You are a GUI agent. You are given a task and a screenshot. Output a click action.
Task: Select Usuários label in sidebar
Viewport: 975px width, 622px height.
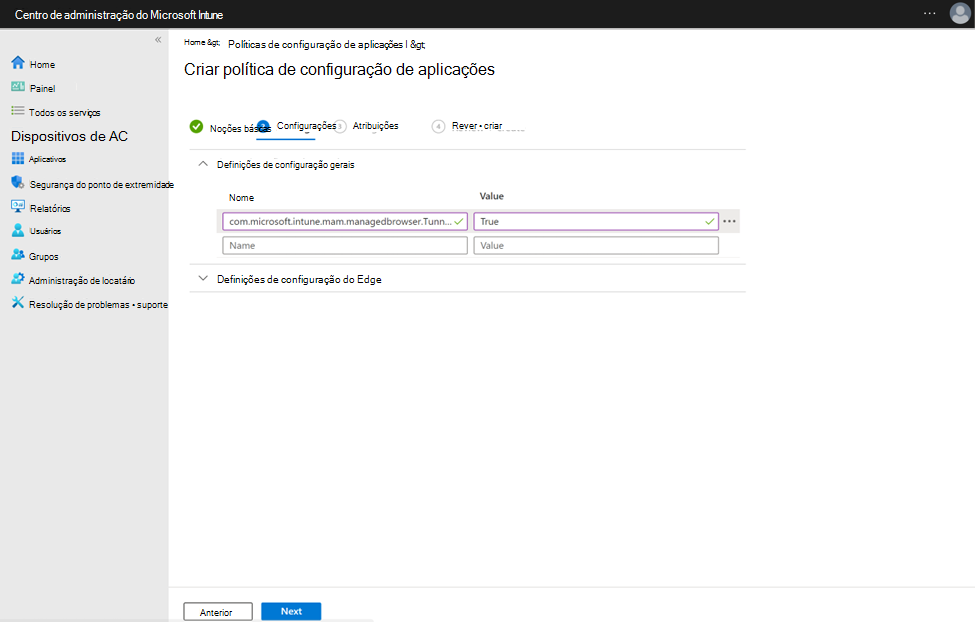45,231
